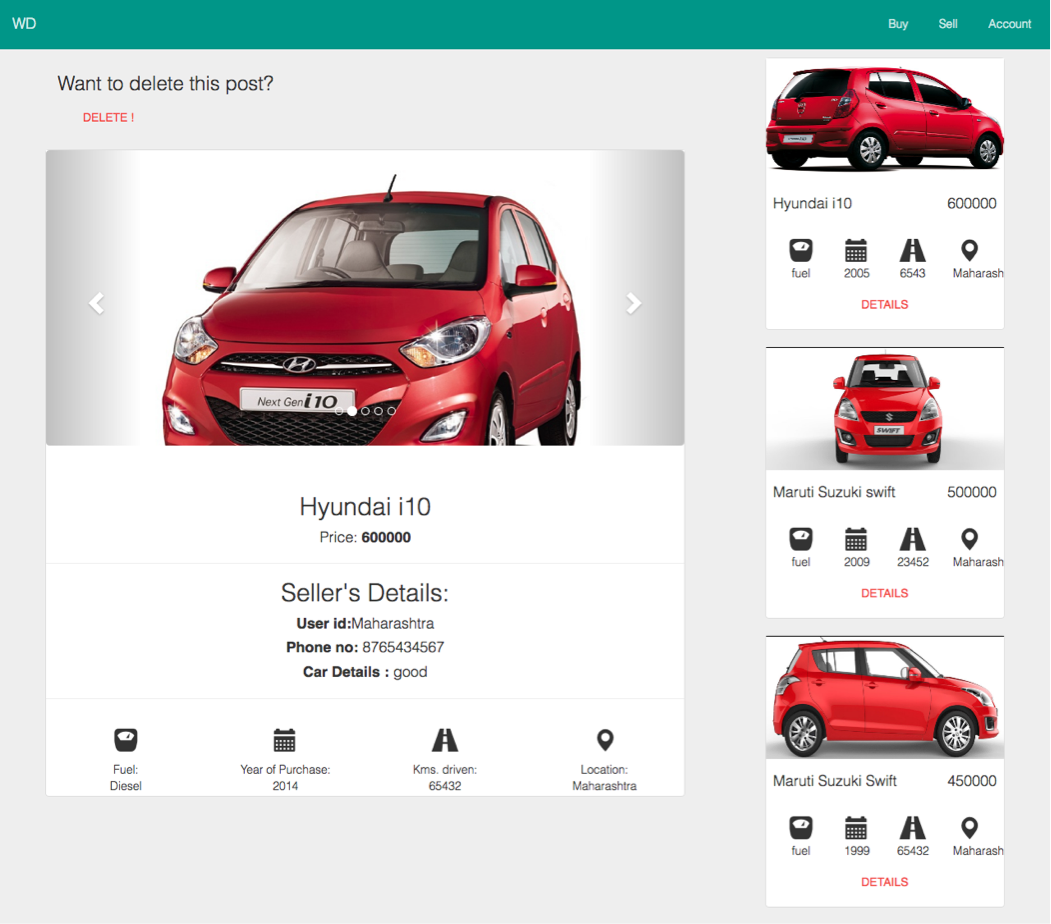
Task: Click the main Hyundai i10 carousel photo
Action: point(365,298)
